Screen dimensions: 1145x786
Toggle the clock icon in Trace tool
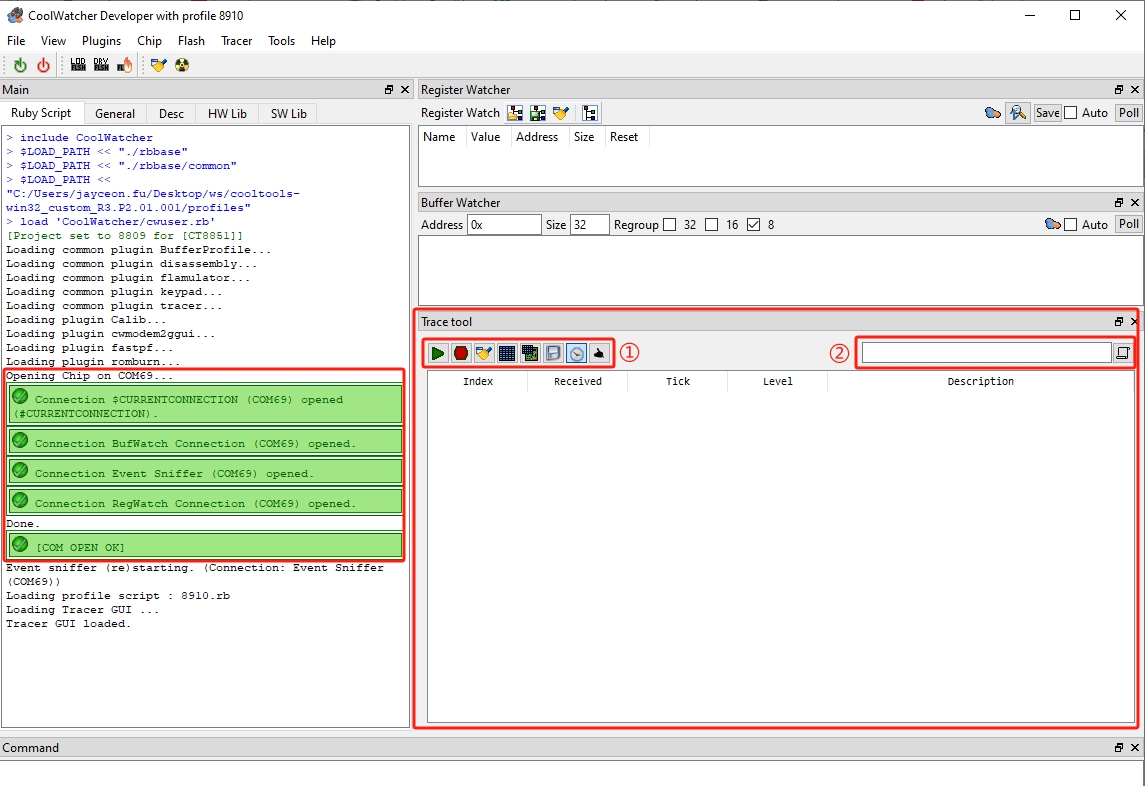click(x=577, y=354)
